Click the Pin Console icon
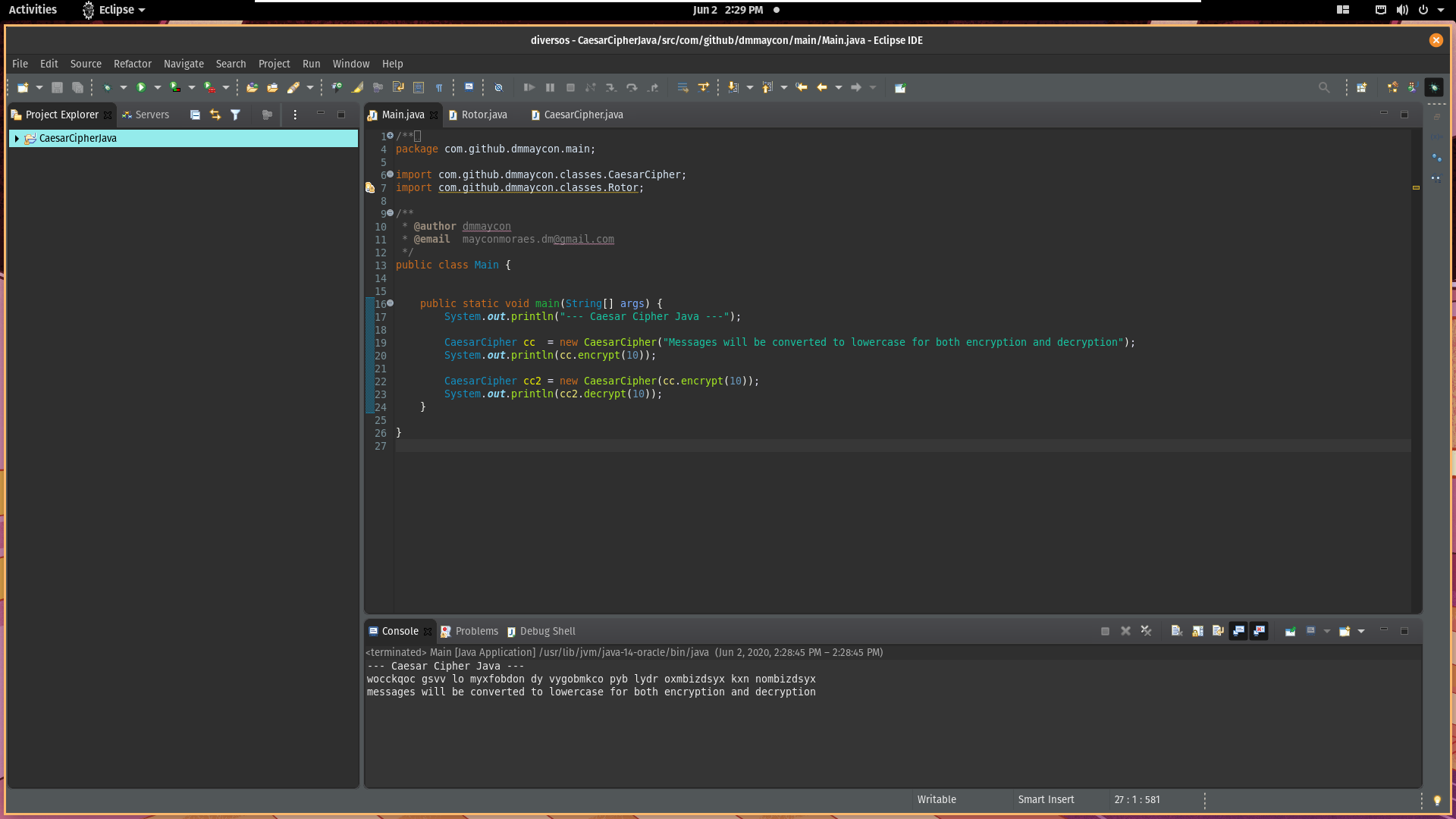 coord(1290,631)
